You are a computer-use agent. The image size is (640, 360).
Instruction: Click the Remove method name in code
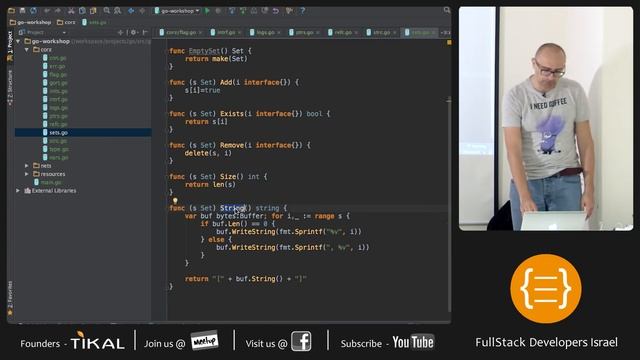tap(231, 145)
